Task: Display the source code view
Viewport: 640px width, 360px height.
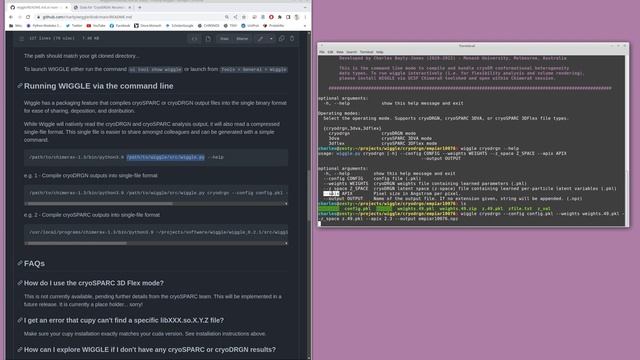Action: coord(195,39)
